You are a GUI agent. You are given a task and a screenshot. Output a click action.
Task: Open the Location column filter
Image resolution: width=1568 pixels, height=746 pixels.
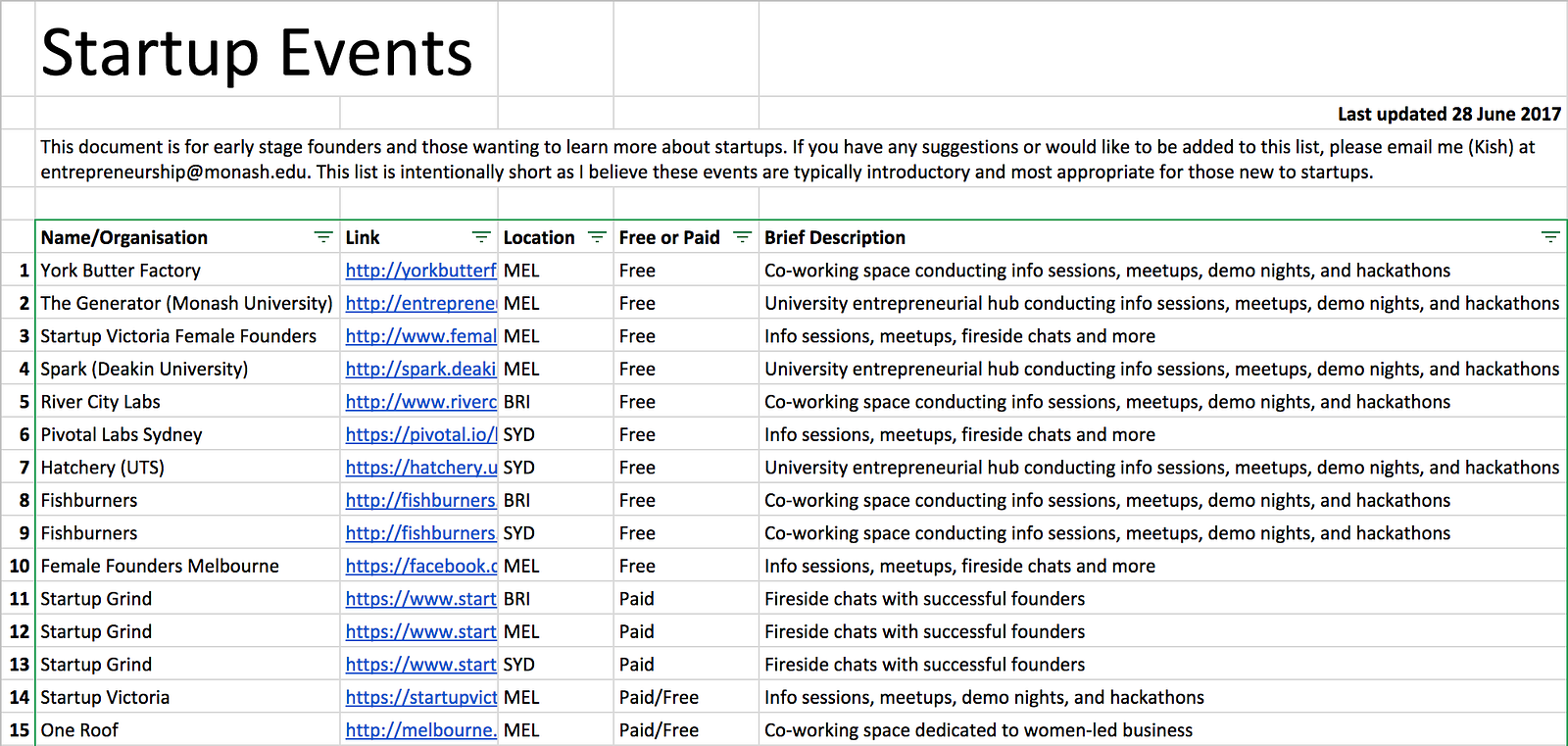597,237
